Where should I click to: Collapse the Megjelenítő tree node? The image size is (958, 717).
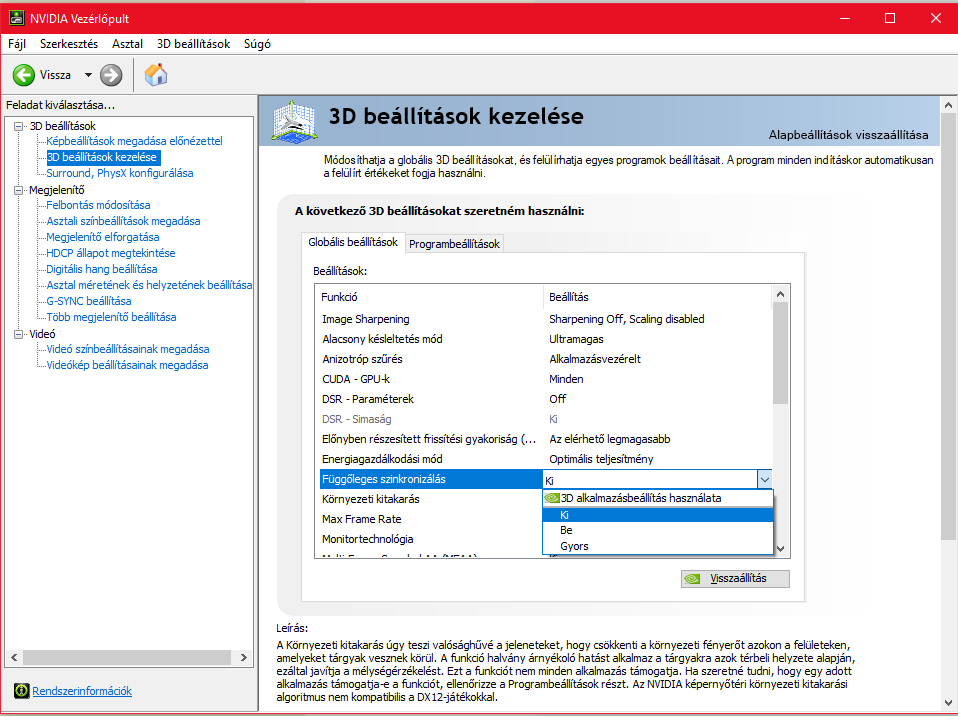point(18,191)
